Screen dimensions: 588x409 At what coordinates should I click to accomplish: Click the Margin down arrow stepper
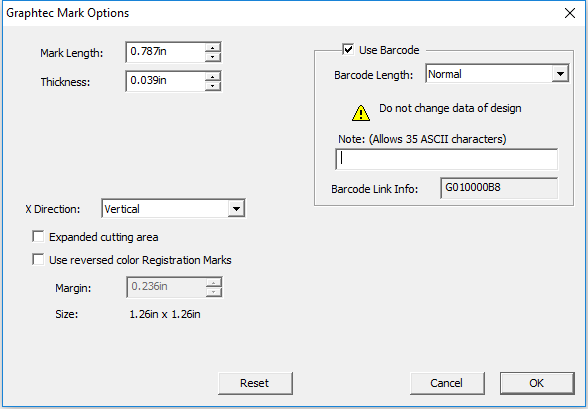(x=214, y=292)
